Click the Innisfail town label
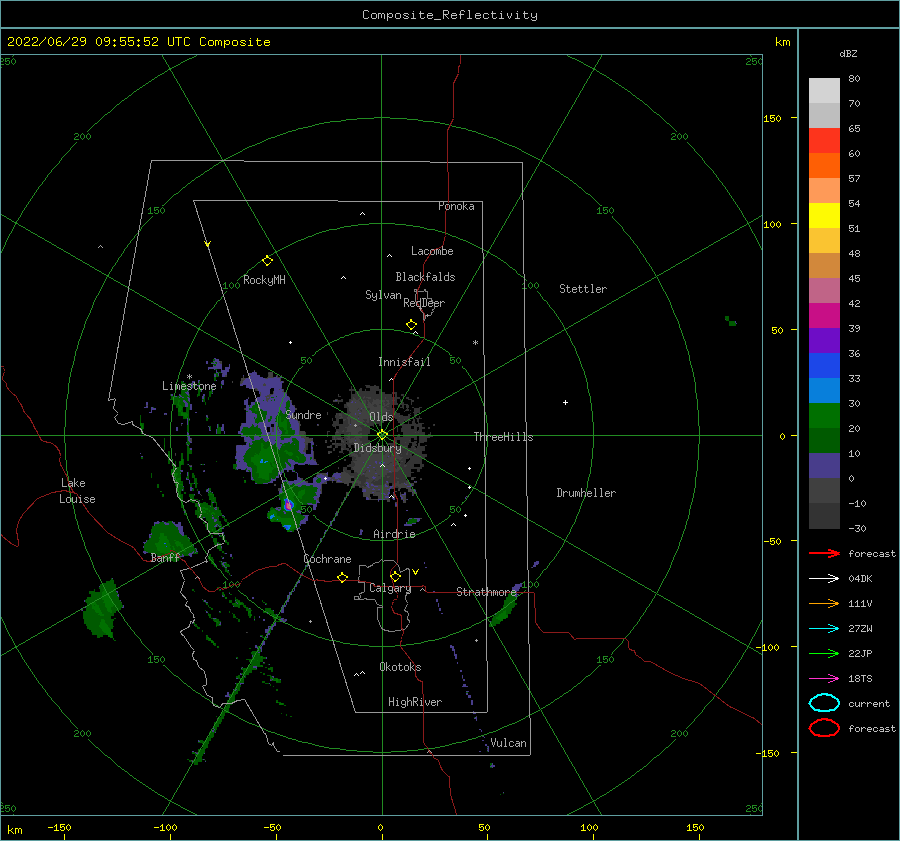The image size is (900, 841). point(404,362)
